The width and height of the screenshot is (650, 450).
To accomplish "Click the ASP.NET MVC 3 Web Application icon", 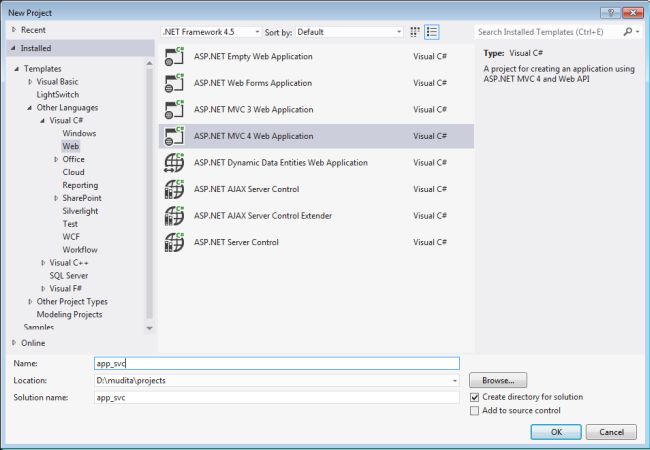I will 174,109.
